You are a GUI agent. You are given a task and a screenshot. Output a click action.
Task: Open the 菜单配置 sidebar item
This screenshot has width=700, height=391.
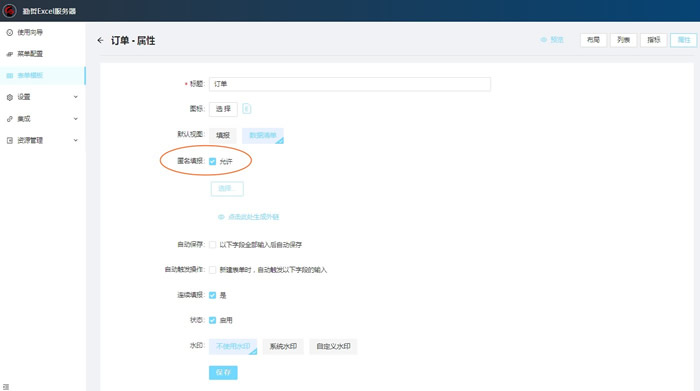point(42,54)
